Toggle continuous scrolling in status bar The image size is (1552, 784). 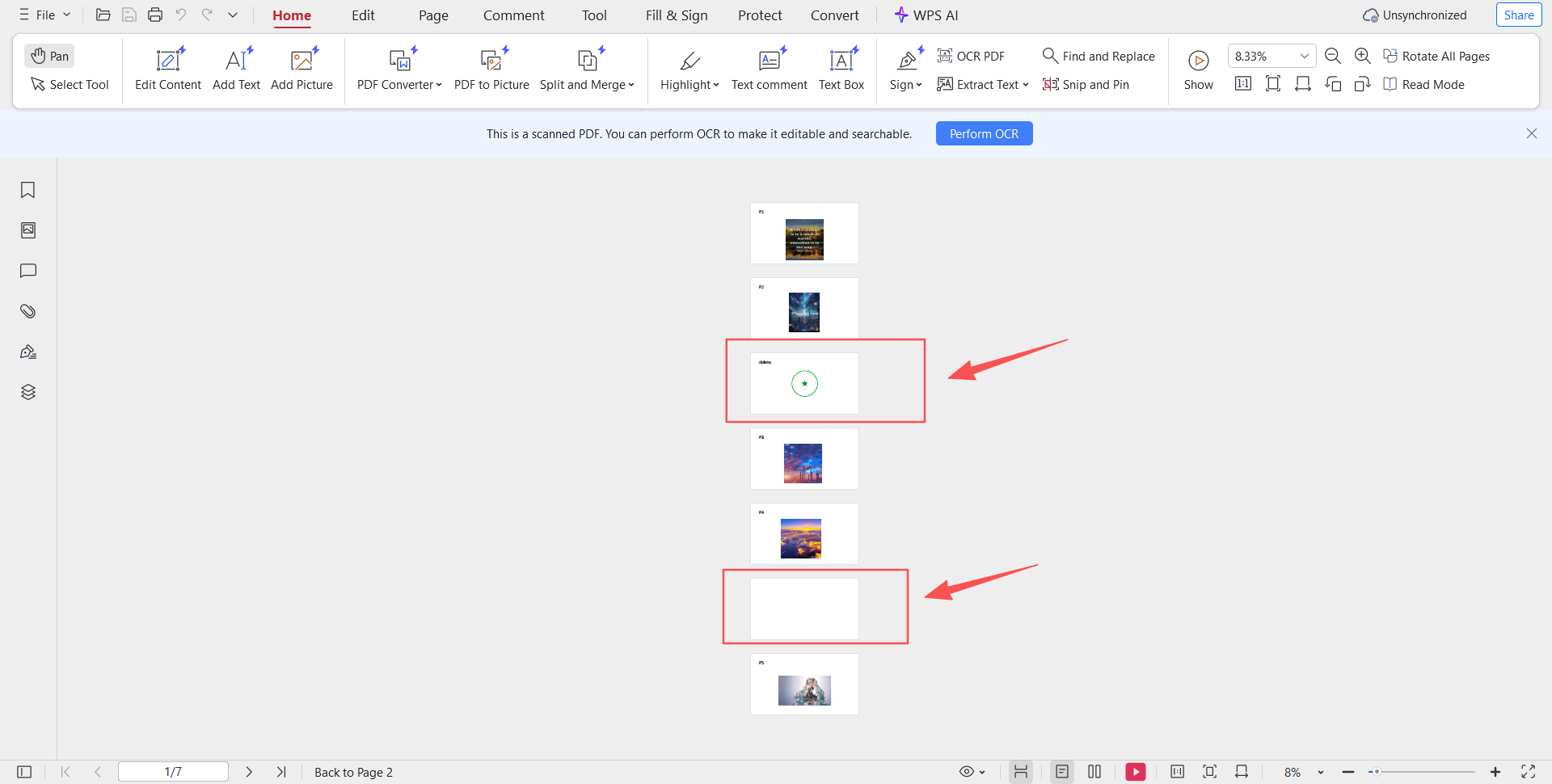click(1021, 772)
